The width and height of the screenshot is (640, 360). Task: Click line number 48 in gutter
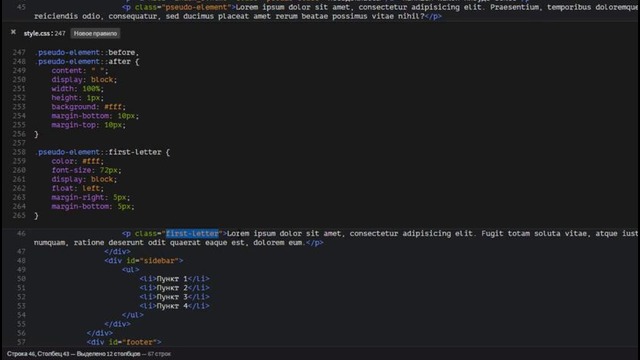coord(21,260)
